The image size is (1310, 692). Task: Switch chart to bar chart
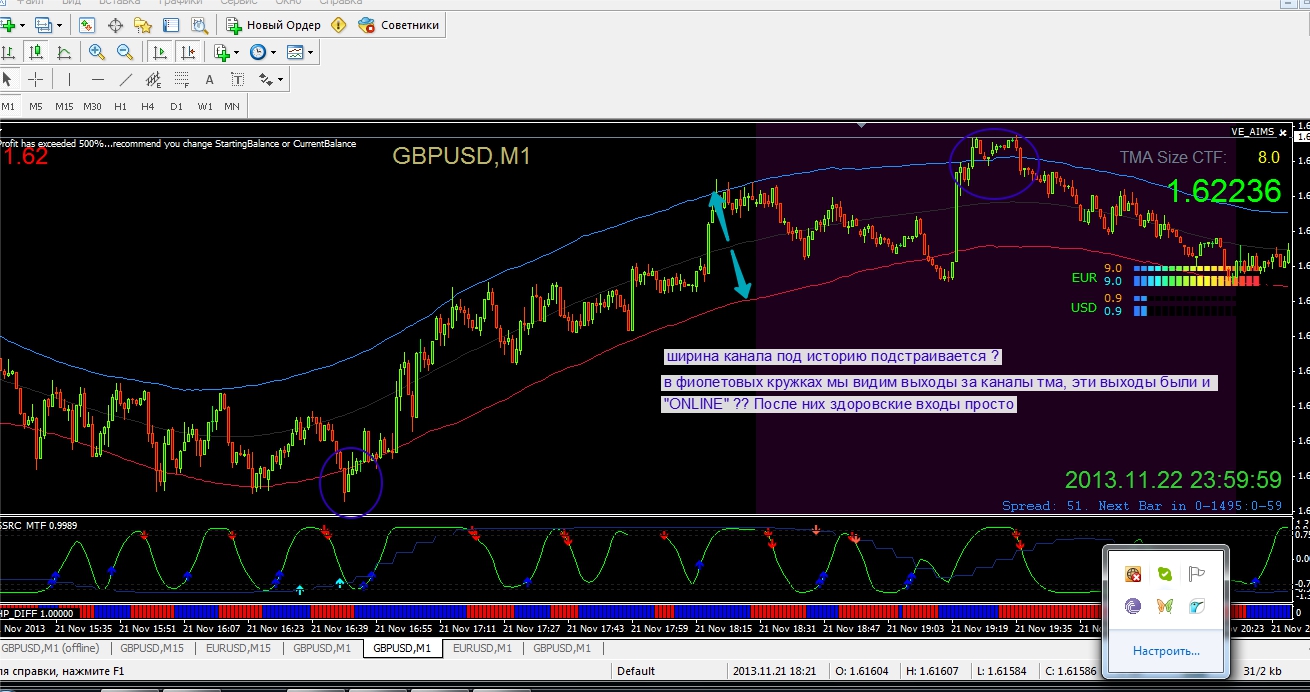pos(9,52)
